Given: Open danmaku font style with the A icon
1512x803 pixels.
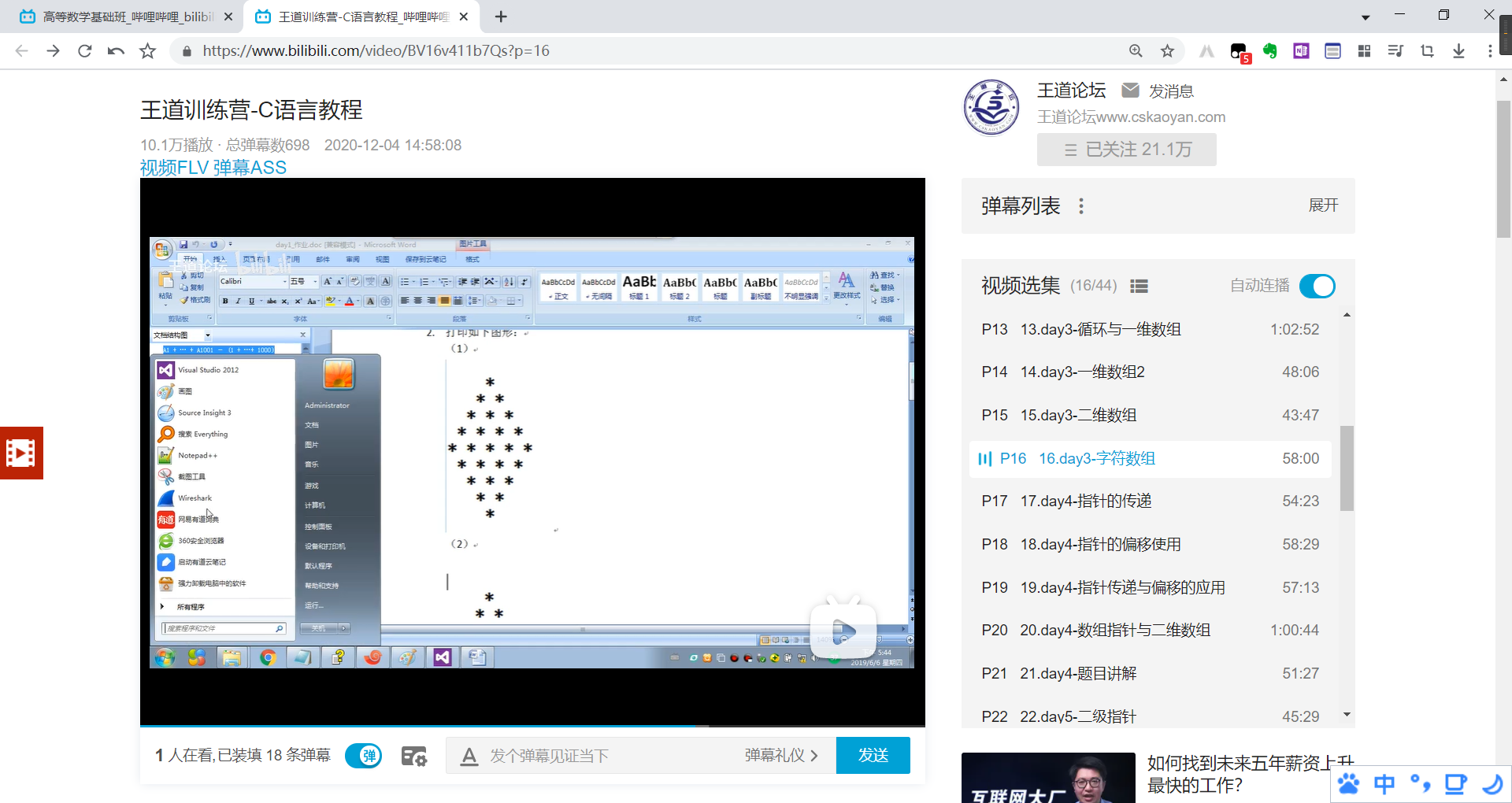Looking at the screenshot, I should (x=469, y=757).
